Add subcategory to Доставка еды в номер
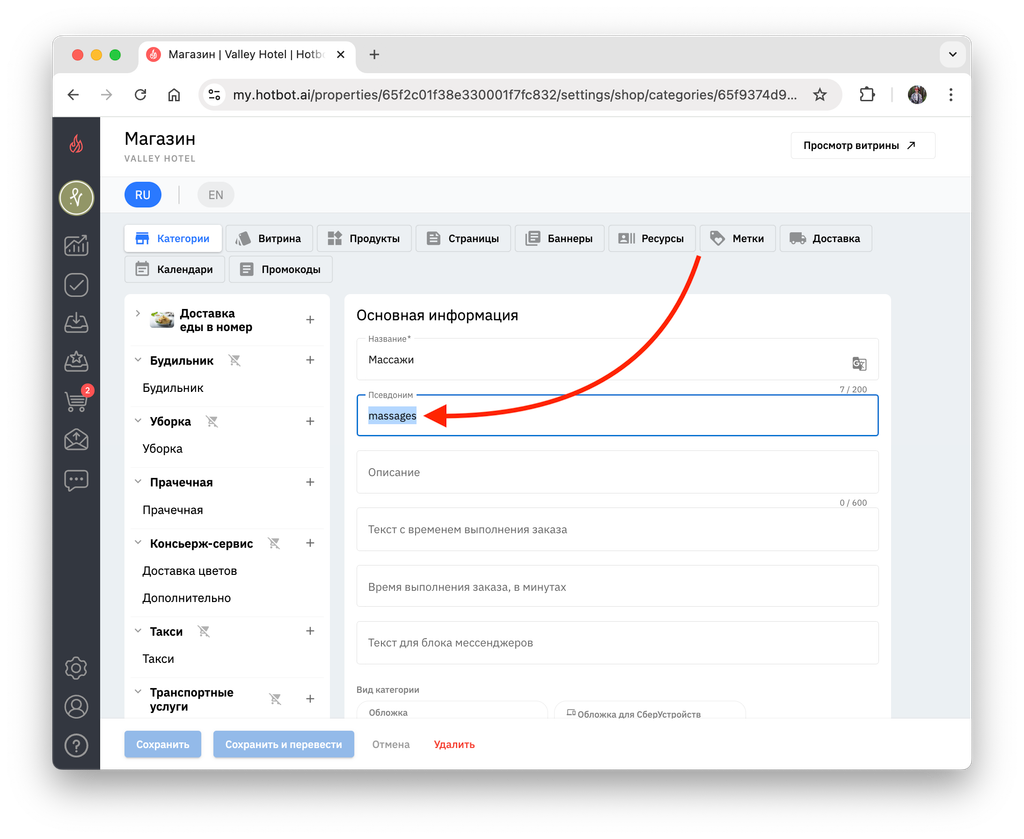 (x=310, y=320)
